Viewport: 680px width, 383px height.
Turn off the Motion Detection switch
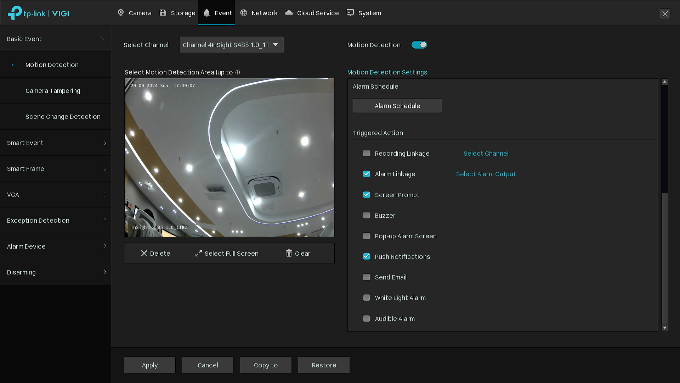point(419,45)
